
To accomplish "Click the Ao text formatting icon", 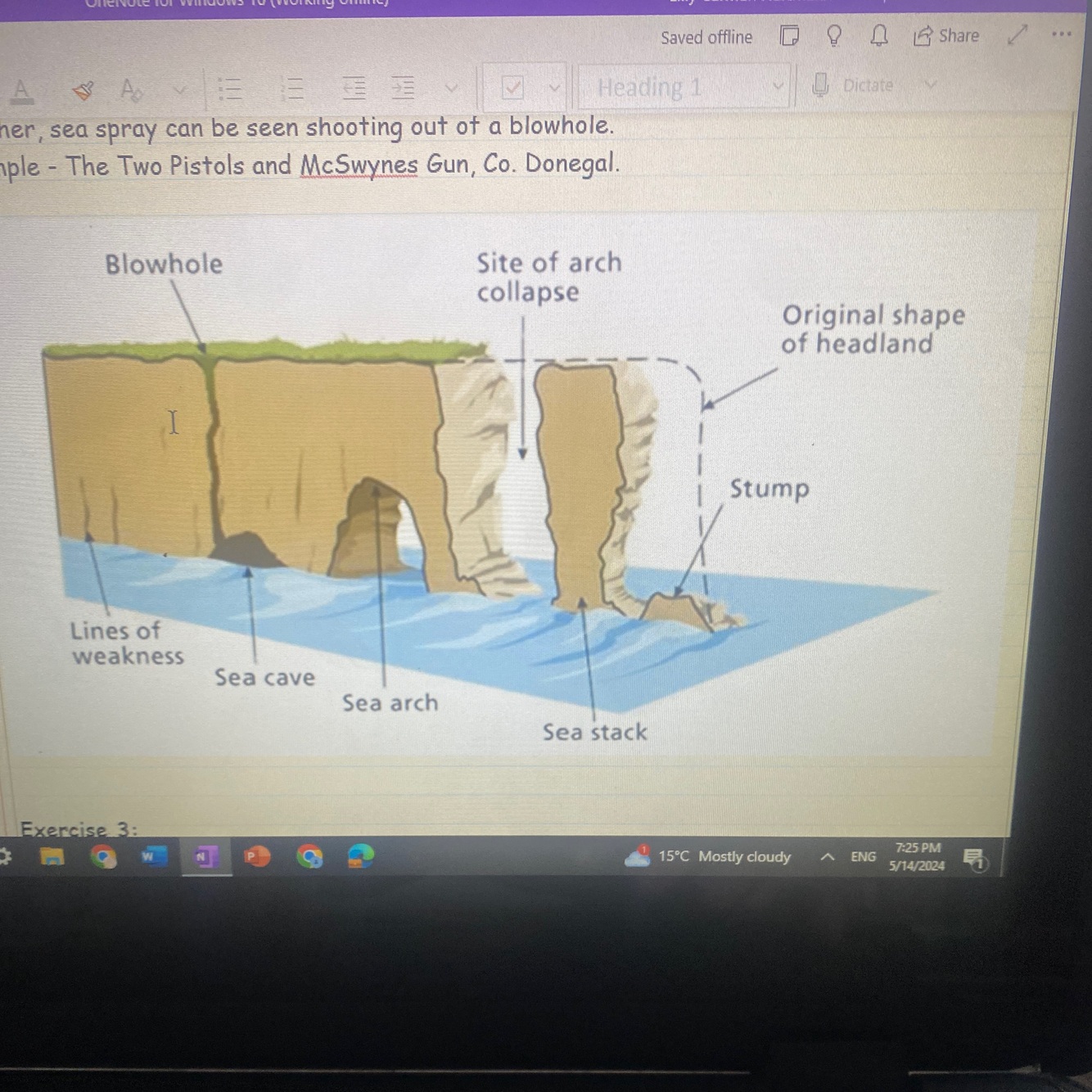I will (x=131, y=89).
